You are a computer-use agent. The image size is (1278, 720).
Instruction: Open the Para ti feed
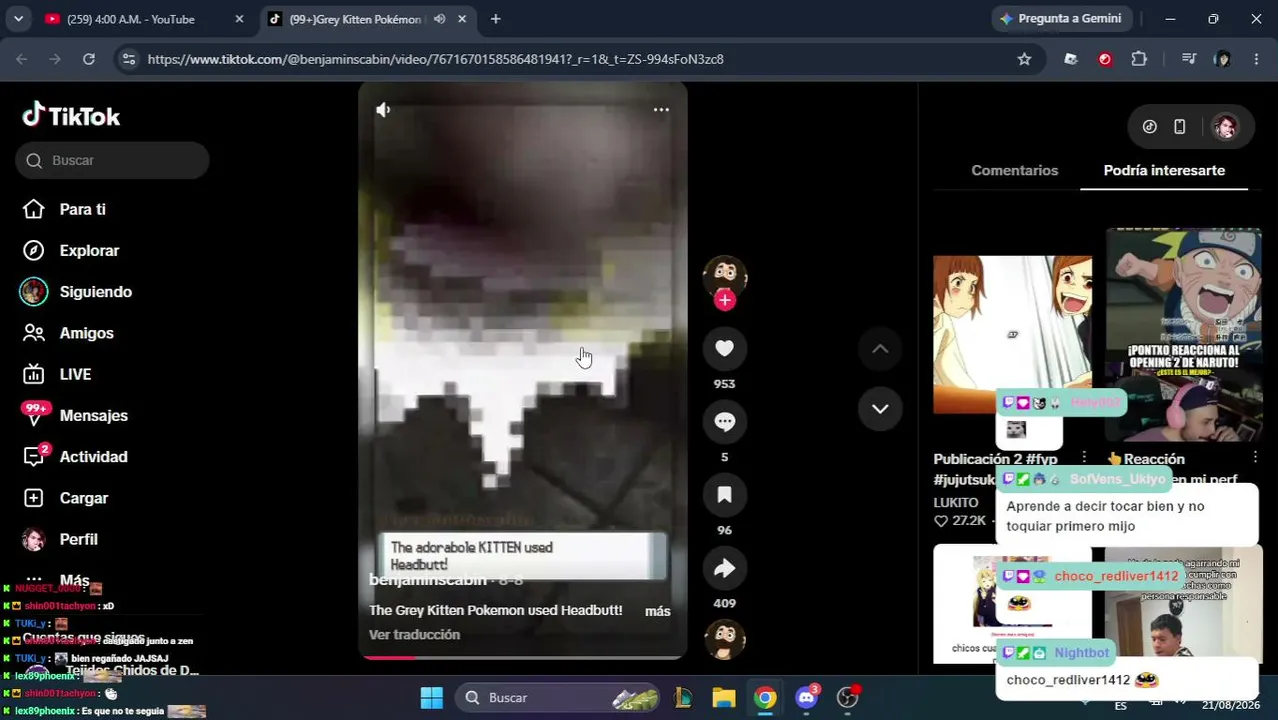point(65,209)
